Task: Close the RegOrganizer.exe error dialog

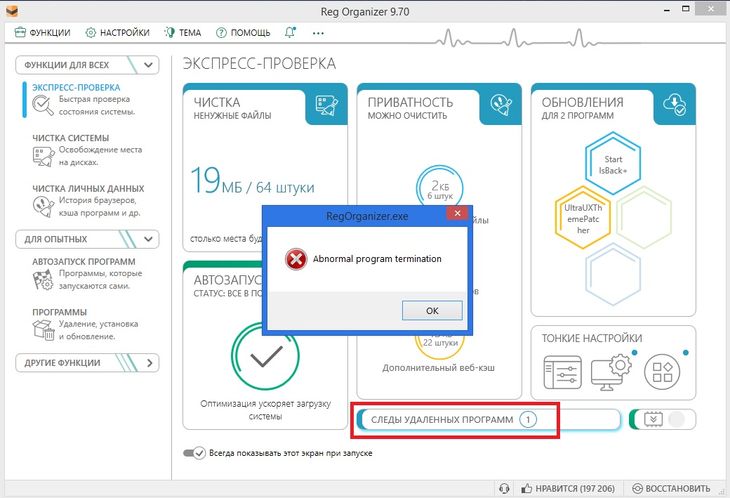Action: pyautogui.click(x=457, y=213)
